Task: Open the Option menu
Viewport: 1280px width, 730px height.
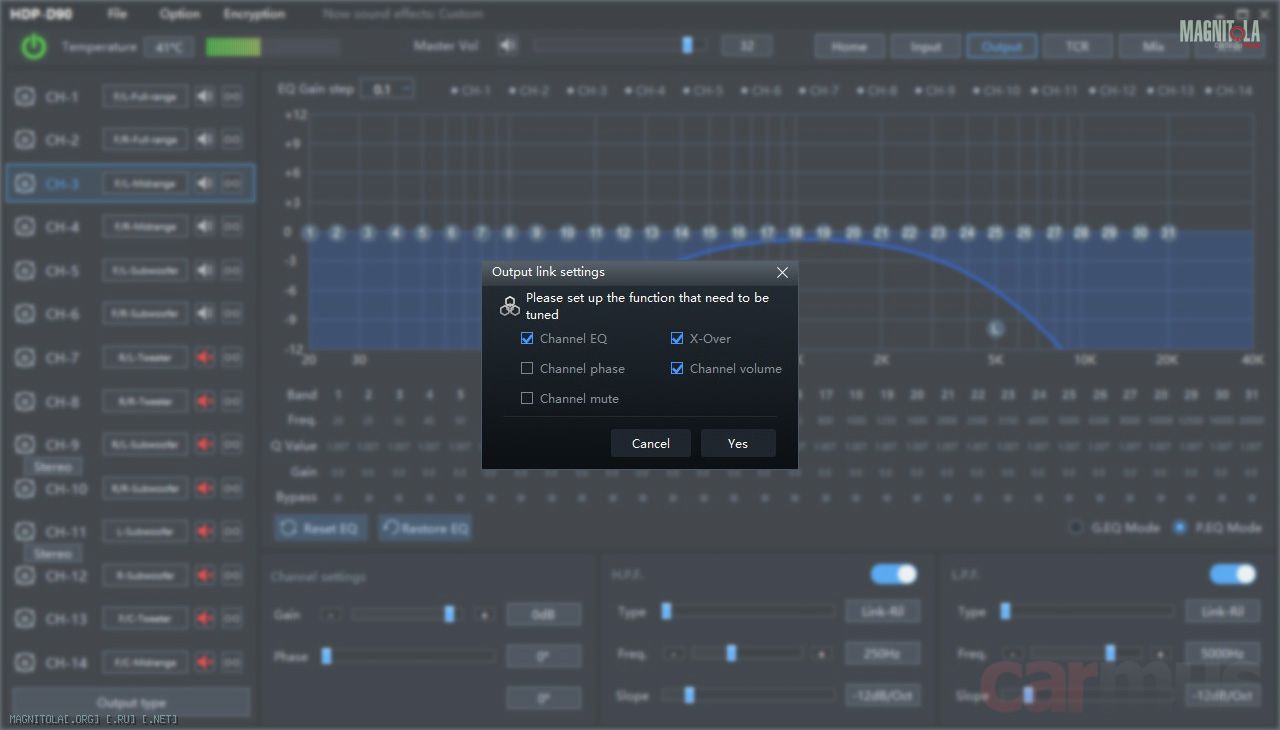Action: click(180, 14)
